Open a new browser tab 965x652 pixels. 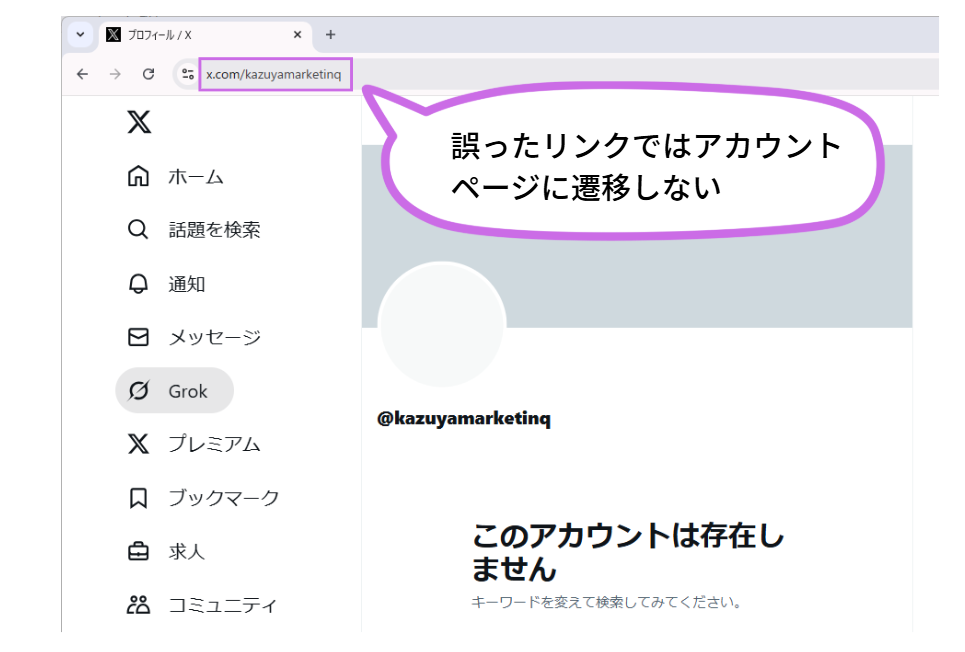point(331,35)
